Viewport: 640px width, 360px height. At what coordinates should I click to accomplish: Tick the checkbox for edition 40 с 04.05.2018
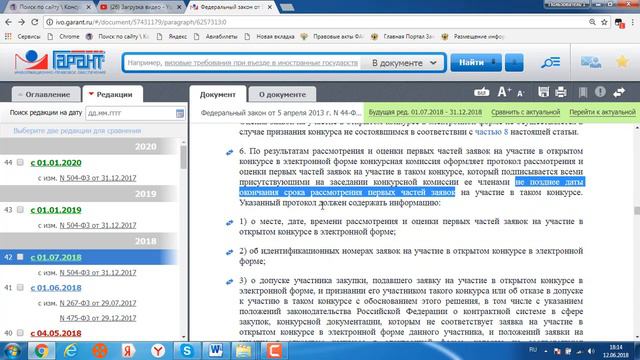[x=20, y=333]
